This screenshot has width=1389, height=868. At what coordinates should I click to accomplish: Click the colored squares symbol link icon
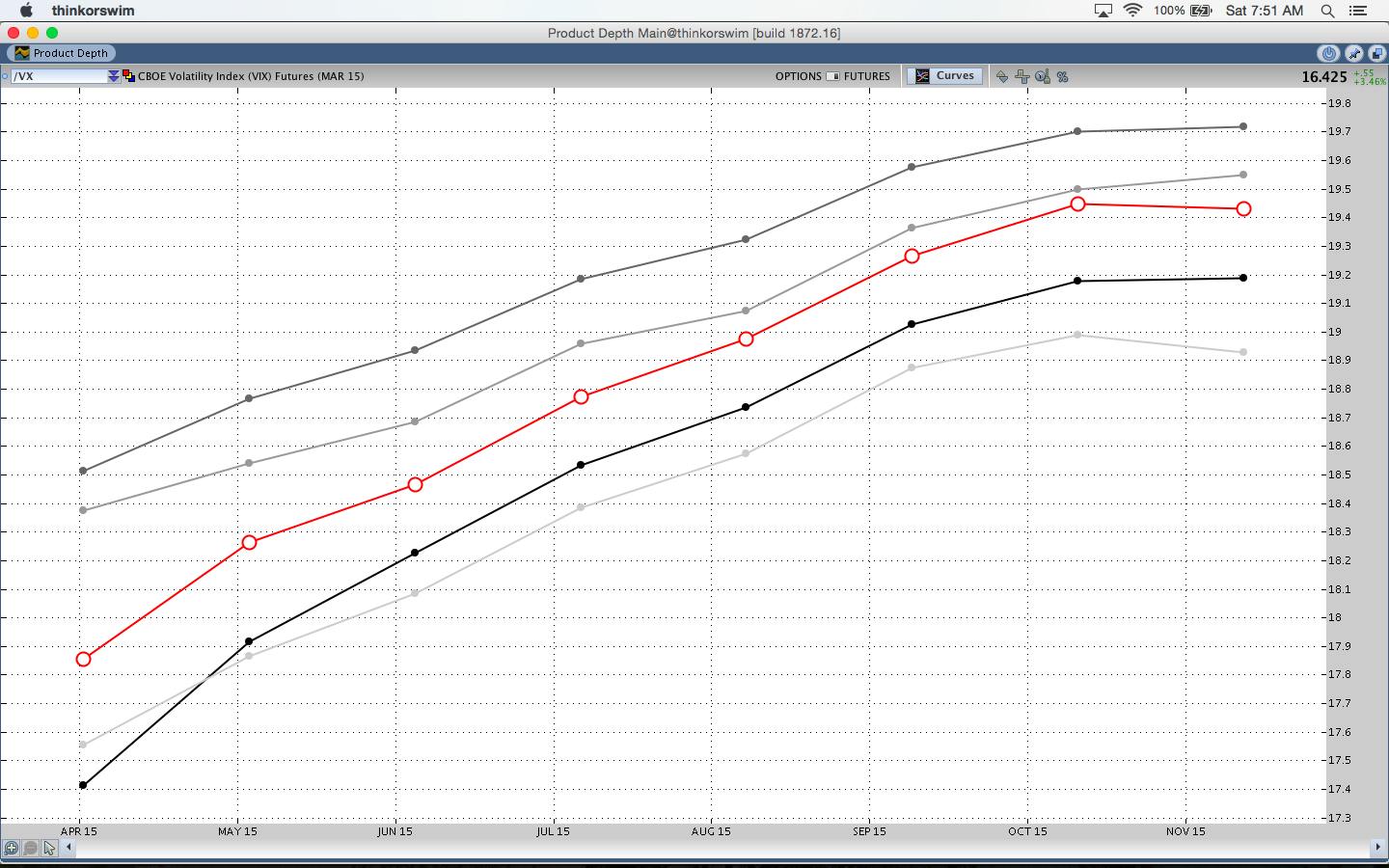[x=128, y=76]
